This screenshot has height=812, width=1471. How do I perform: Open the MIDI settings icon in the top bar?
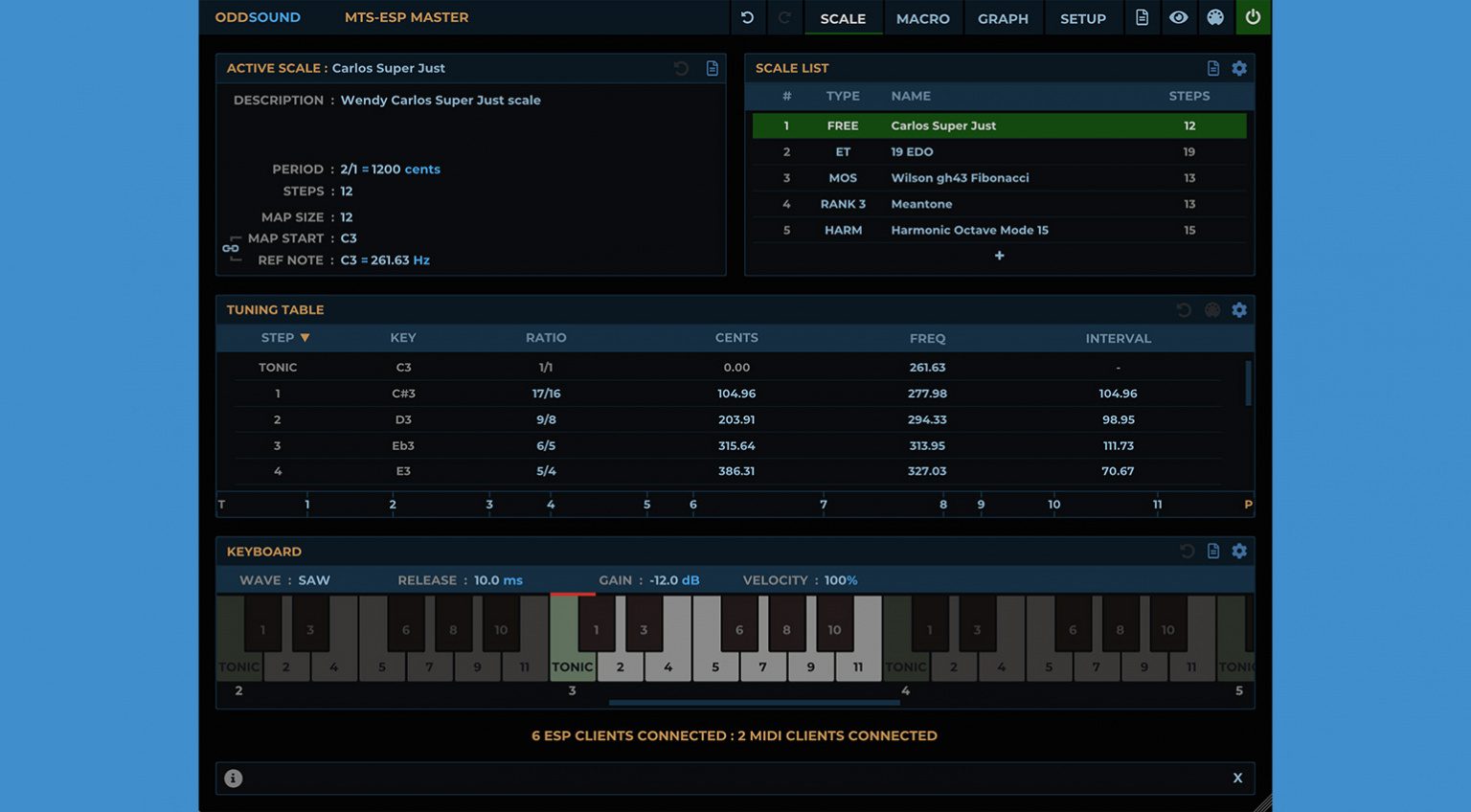click(x=1215, y=17)
